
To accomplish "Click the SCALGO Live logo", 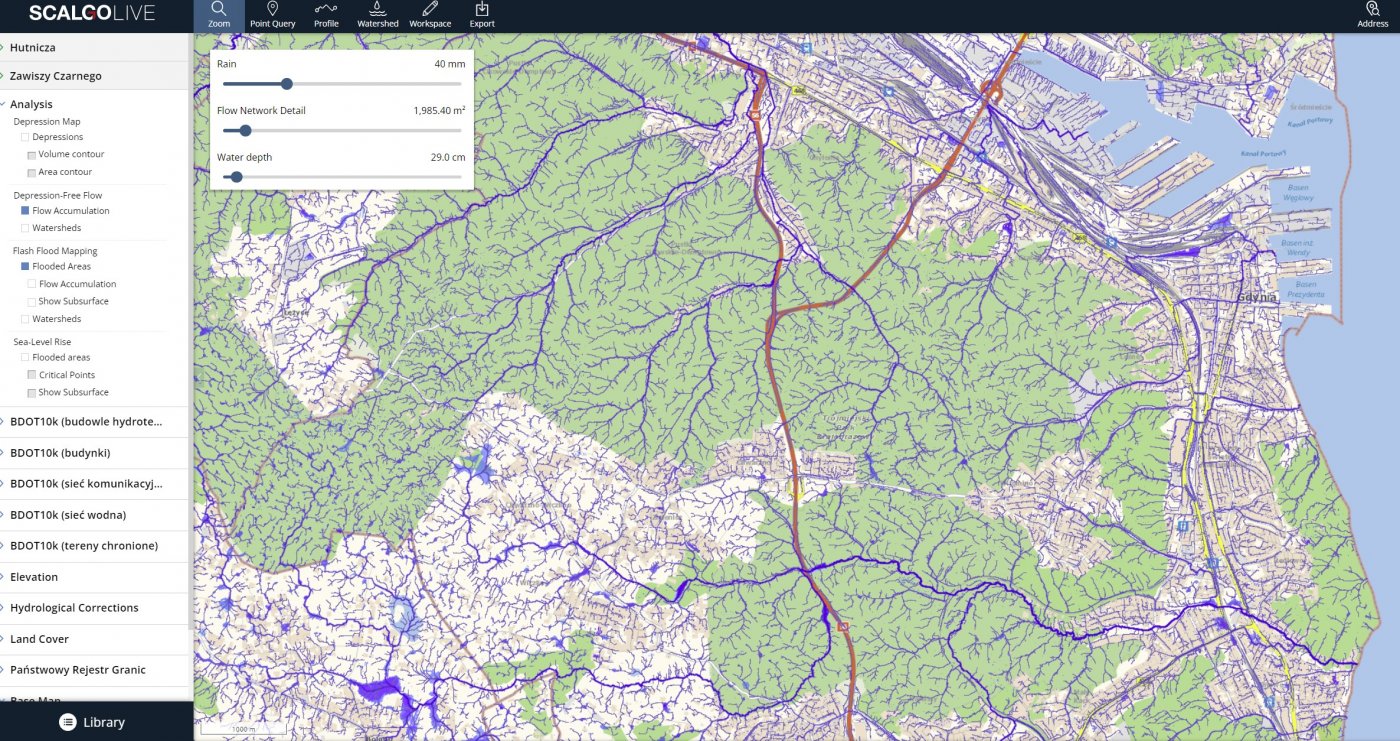I will pos(91,14).
